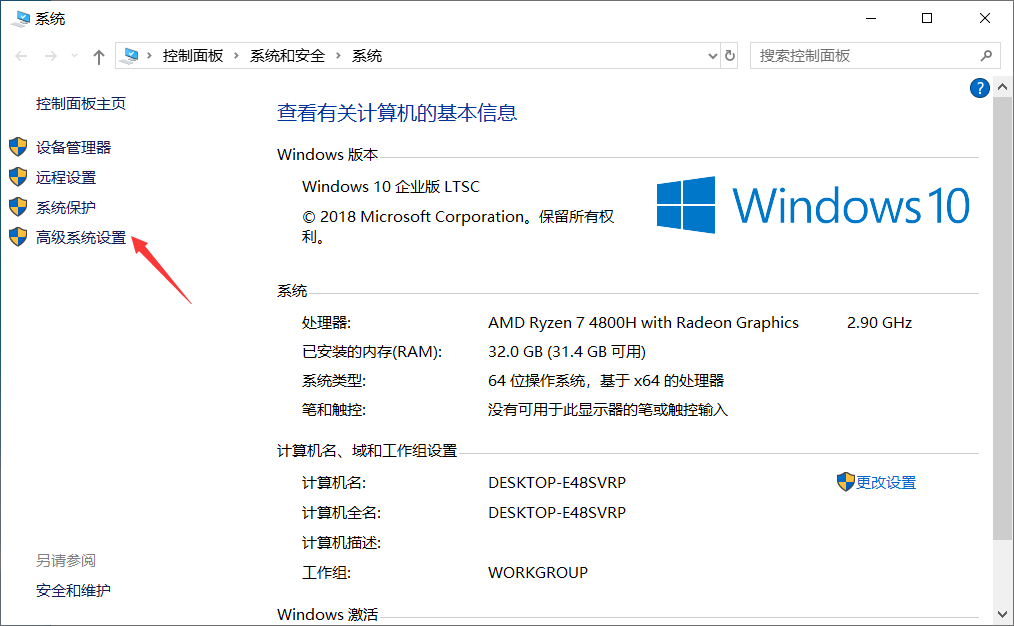1014x626 pixels.
Task: Click shield icon beside 高级系统设置
Action: 18,237
